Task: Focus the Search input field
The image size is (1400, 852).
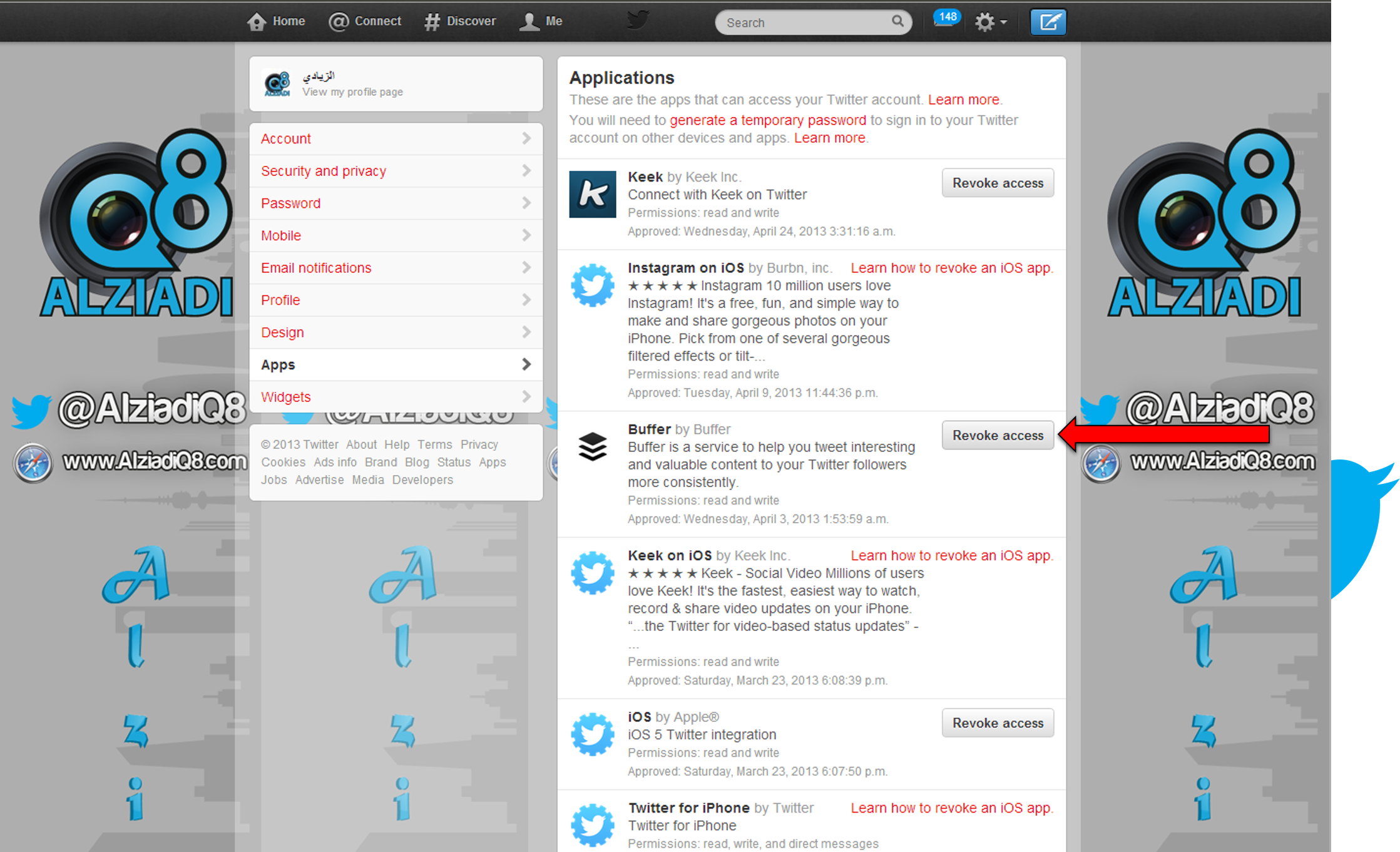Action: point(804,23)
